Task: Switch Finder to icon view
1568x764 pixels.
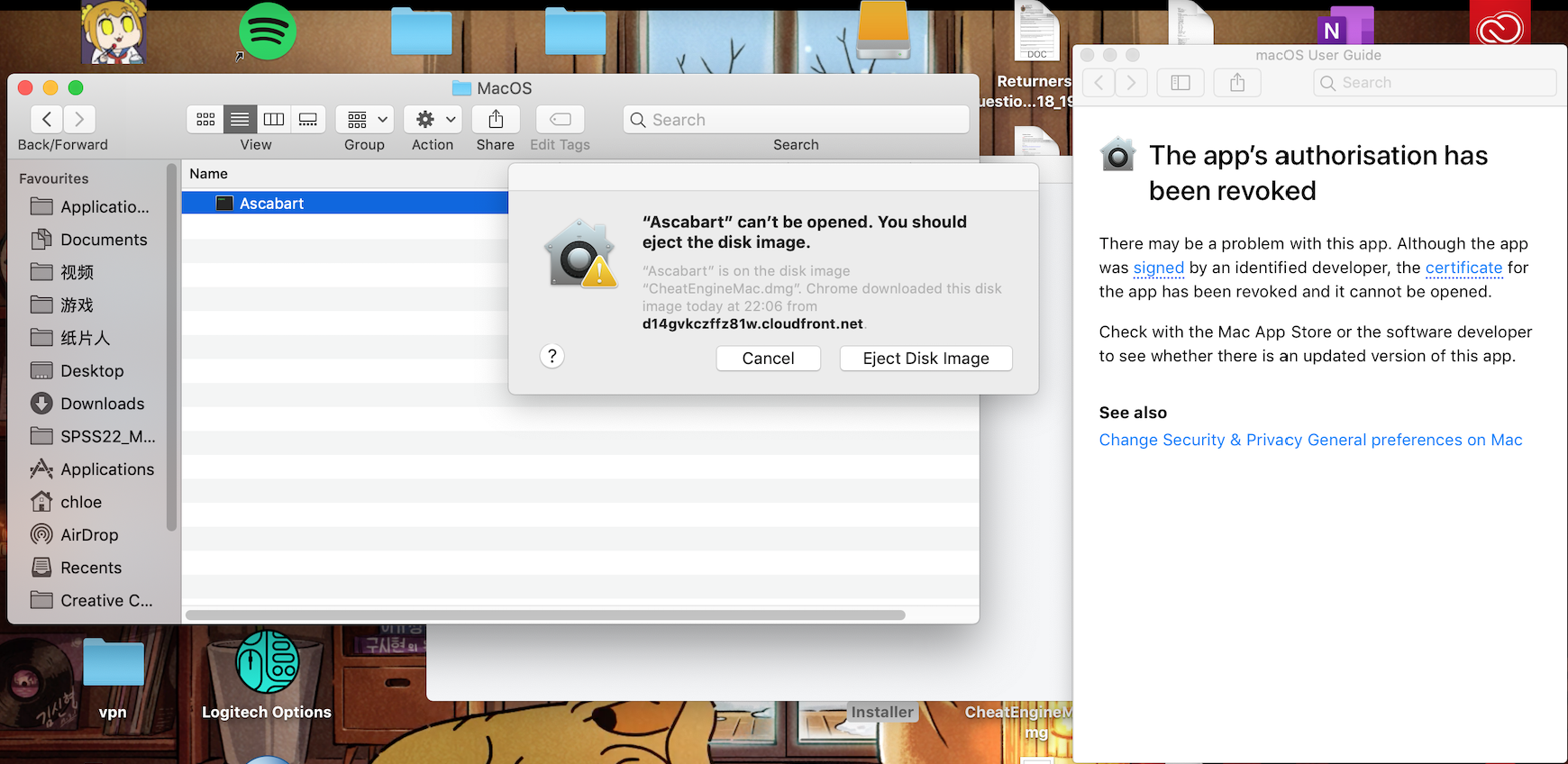Action: coord(205,119)
